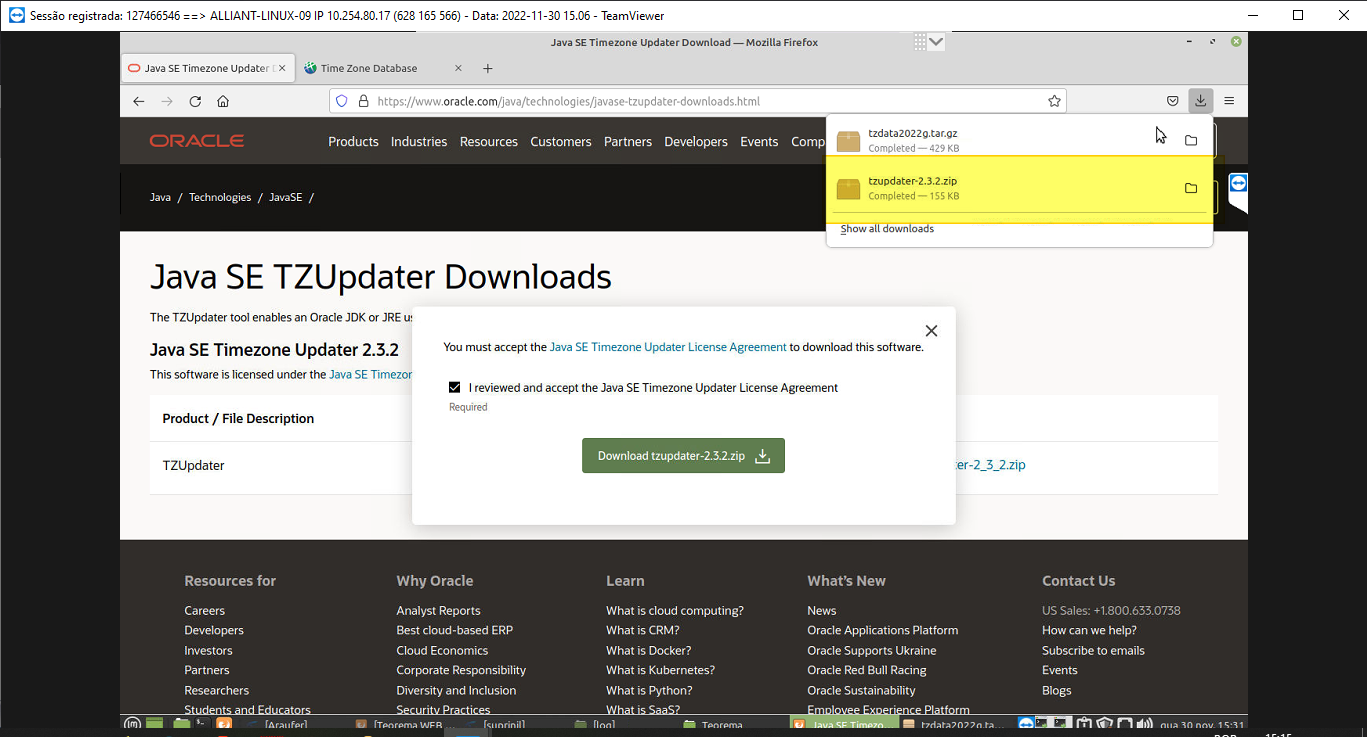The image size is (1367, 737).
Task: Open the Partners menu
Action: (x=628, y=142)
